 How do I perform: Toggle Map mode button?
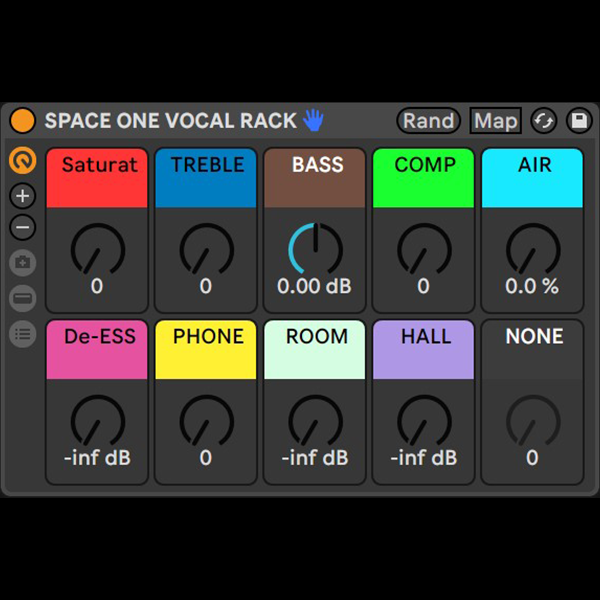click(496, 121)
